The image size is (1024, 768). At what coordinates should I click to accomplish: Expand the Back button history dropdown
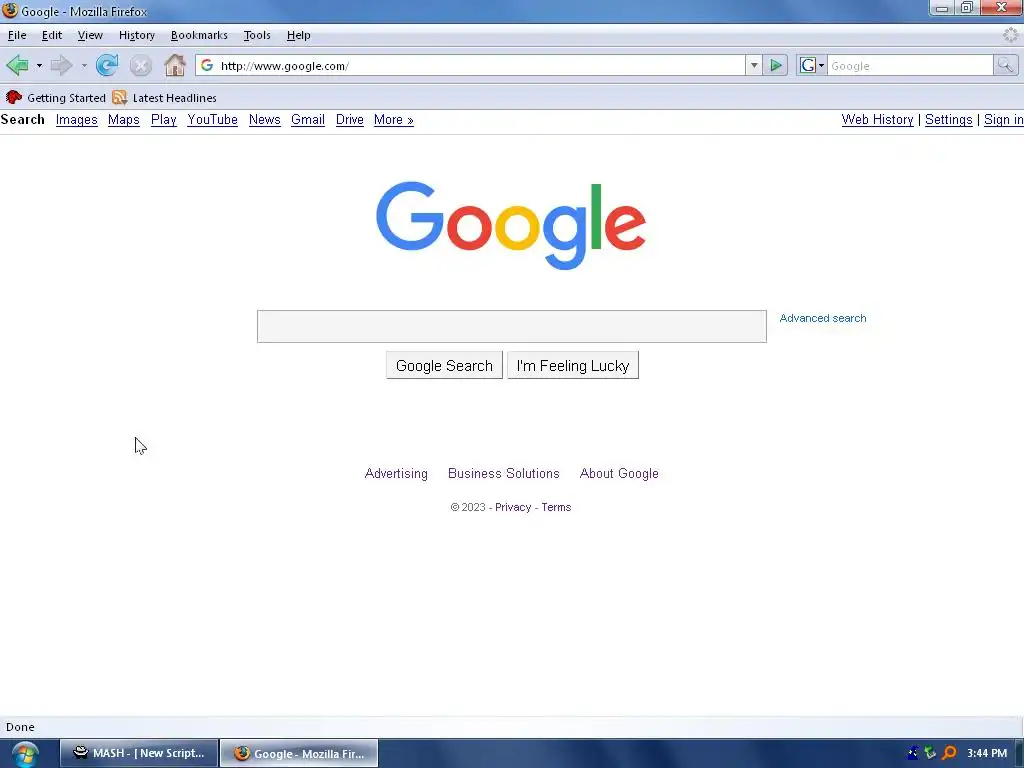(39, 65)
